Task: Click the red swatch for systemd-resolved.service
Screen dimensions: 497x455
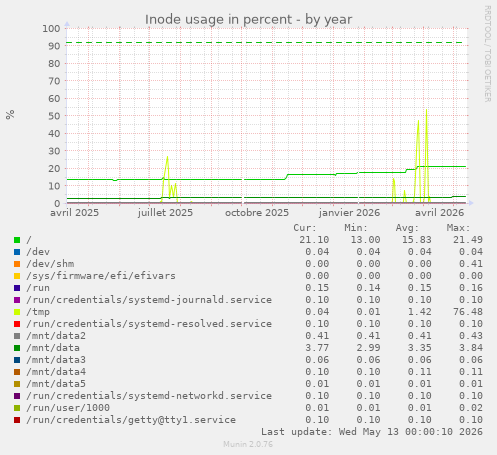Action: click(17, 324)
